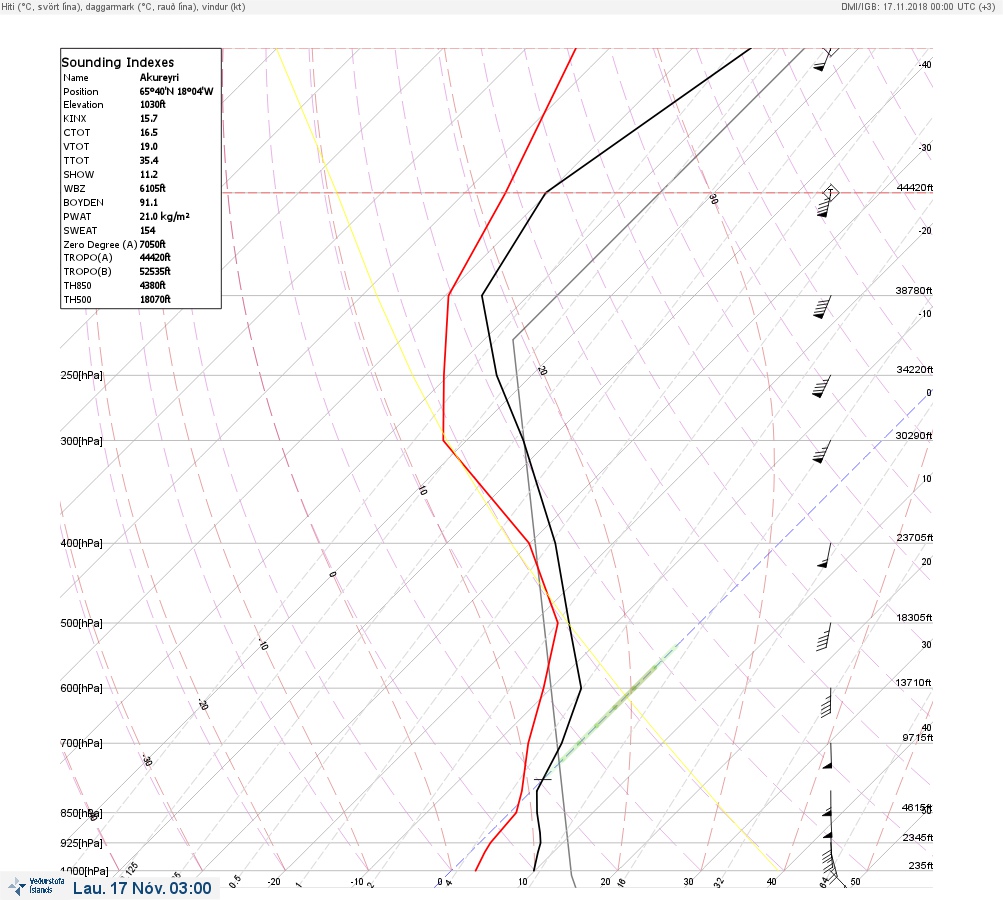Viewport: 1003px width, 900px height.
Task: Click the wind barb at 30290ft level
Action: [x=821, y=452]
